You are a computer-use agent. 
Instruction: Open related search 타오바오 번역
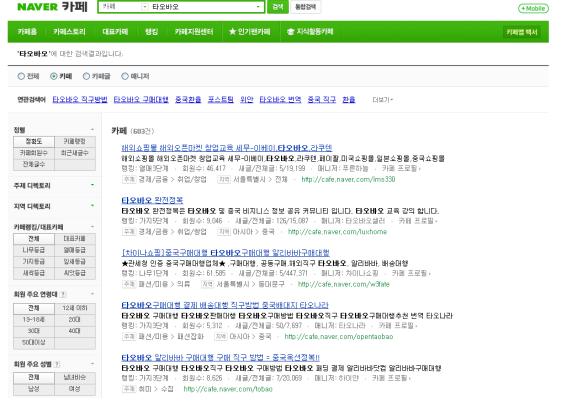tap(280, 99)
